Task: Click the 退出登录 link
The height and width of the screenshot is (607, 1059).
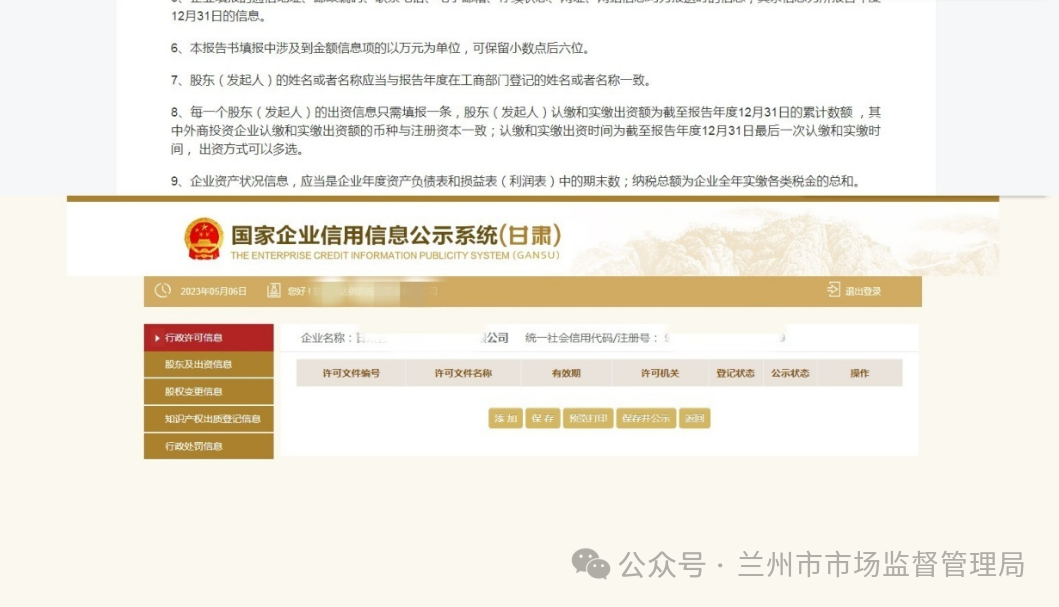Action: (862, 291)
